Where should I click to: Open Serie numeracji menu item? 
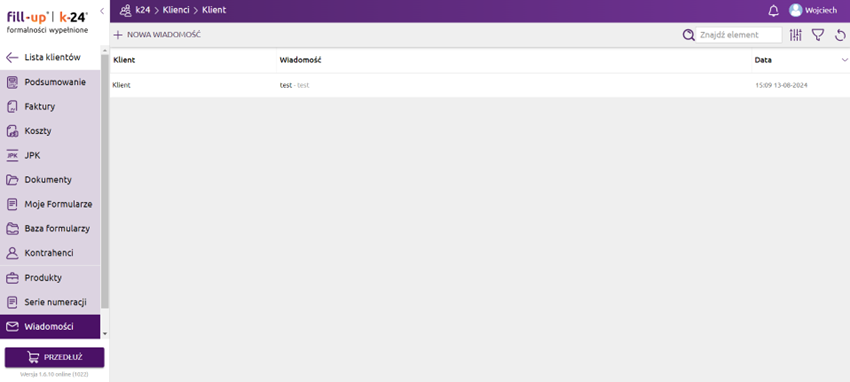tap(50, 302)
